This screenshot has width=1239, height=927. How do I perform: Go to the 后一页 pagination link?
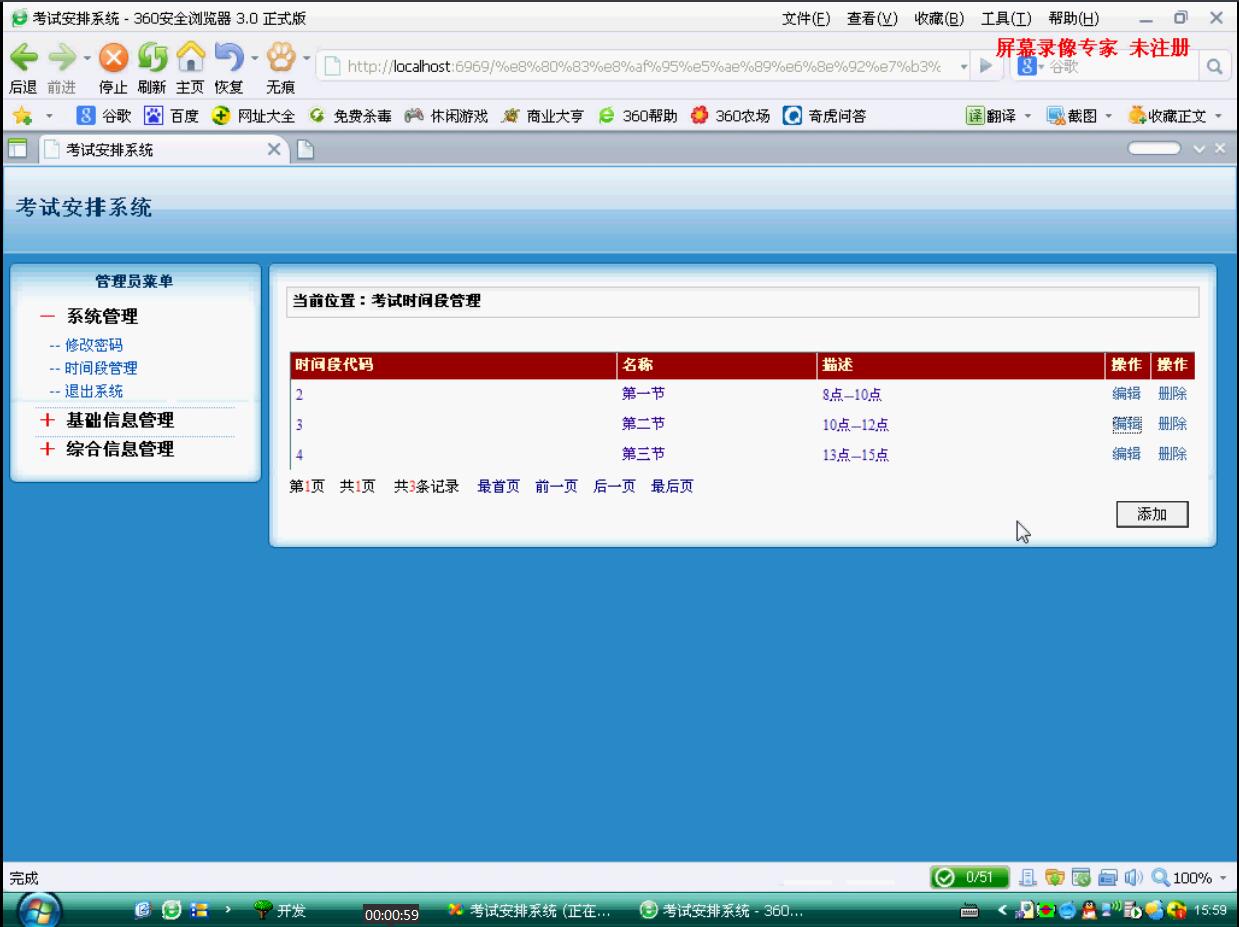point(615,487)
